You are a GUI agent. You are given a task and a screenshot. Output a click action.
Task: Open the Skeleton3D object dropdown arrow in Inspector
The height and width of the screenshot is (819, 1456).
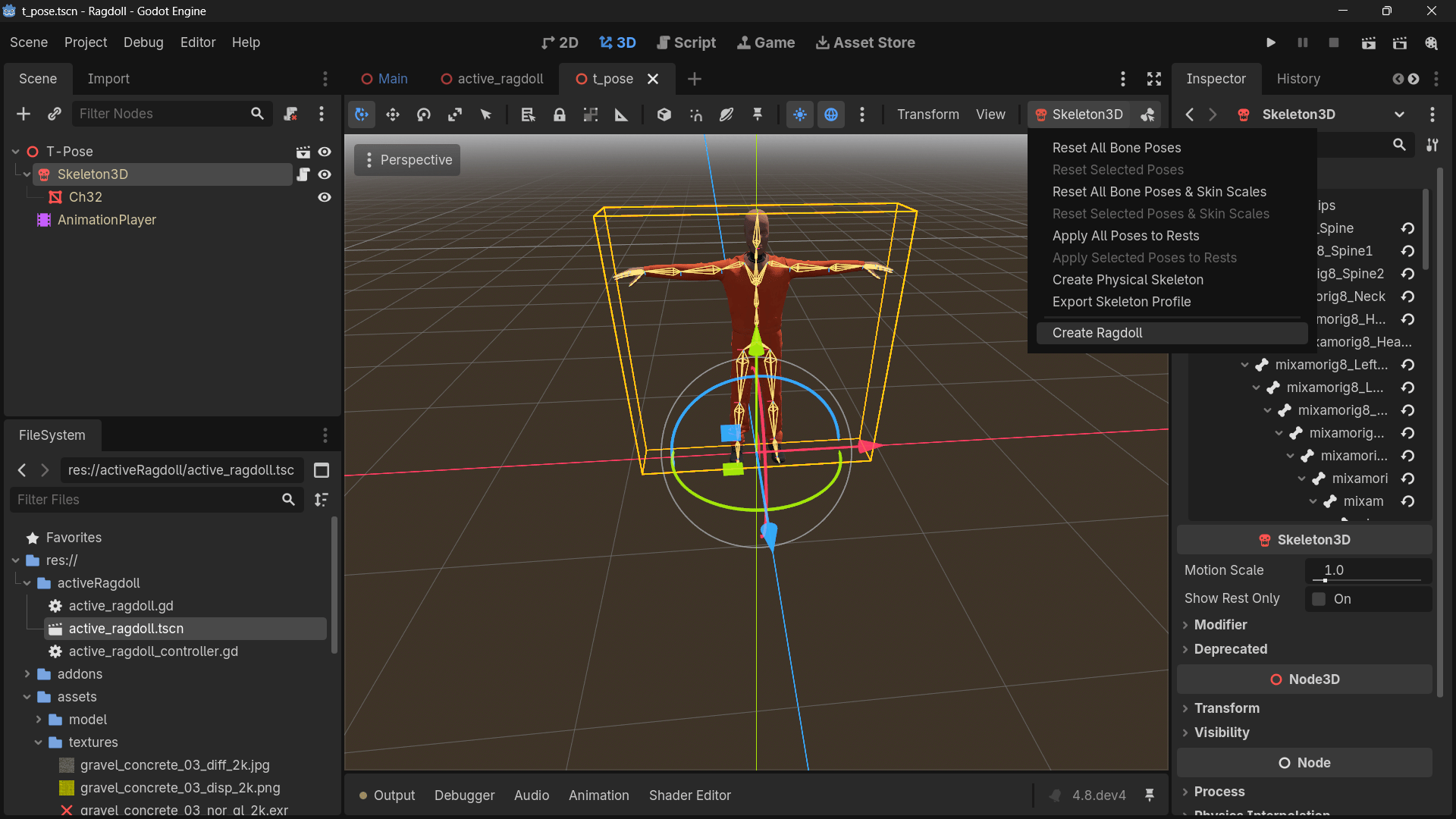tap(1399, 115)
